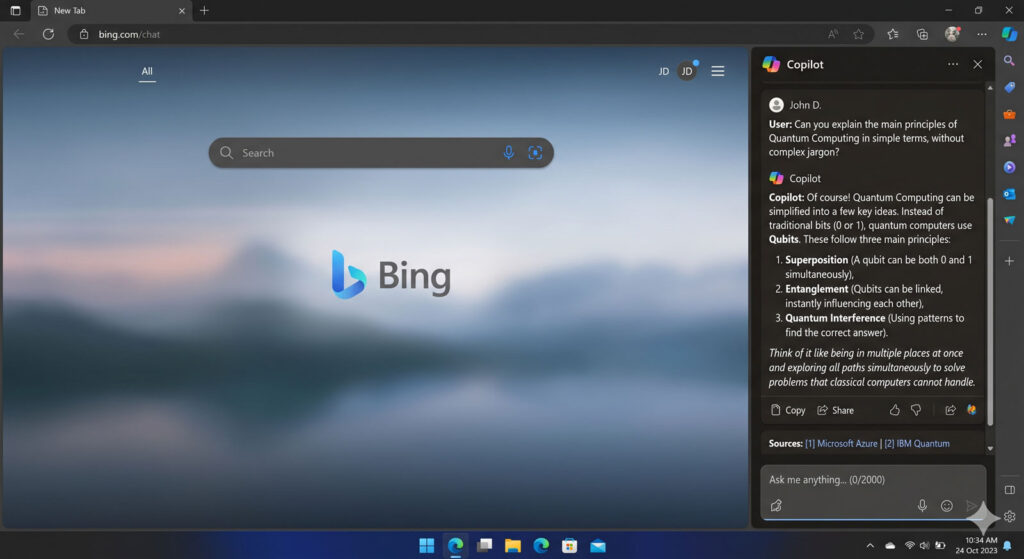Focus the Bing Search input field

click(381, 153)
